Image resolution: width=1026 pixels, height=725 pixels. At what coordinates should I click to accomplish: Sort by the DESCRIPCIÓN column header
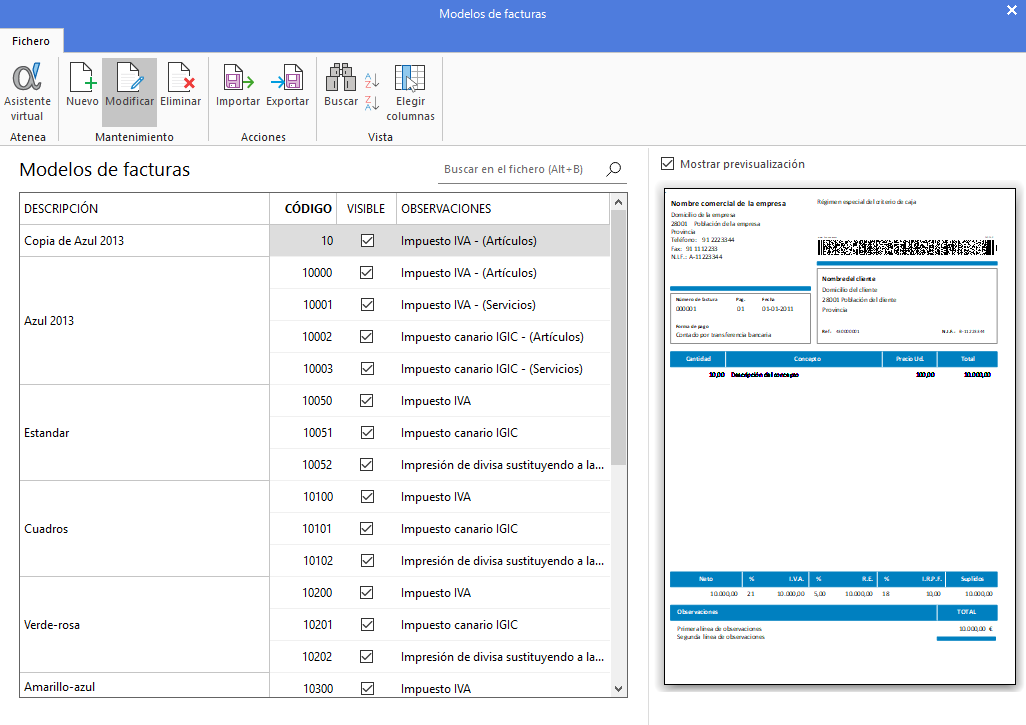[145, 209]
